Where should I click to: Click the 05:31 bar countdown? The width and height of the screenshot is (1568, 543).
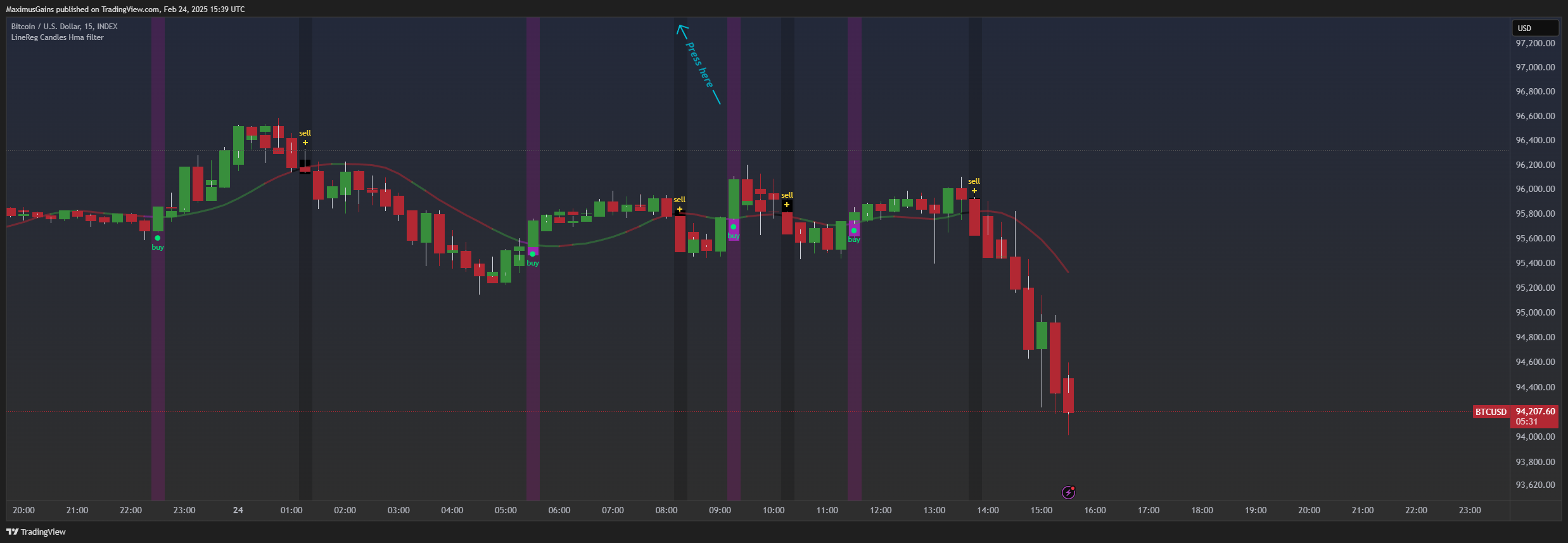pos(1527,421)
